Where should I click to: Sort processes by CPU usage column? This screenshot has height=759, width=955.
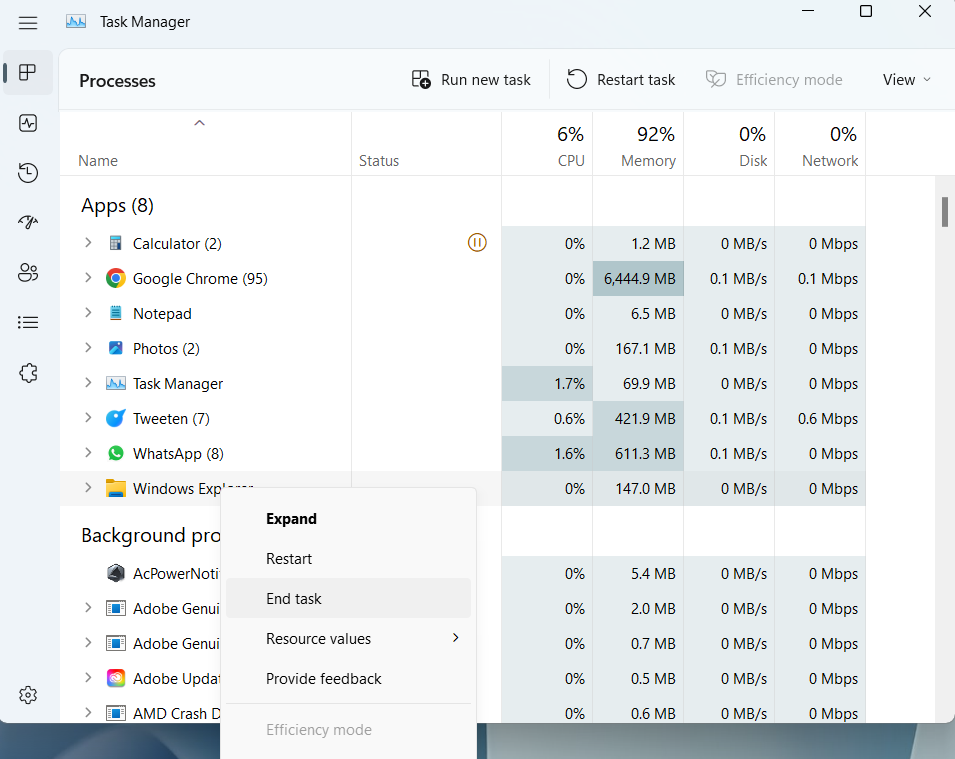tap(547, 145)
